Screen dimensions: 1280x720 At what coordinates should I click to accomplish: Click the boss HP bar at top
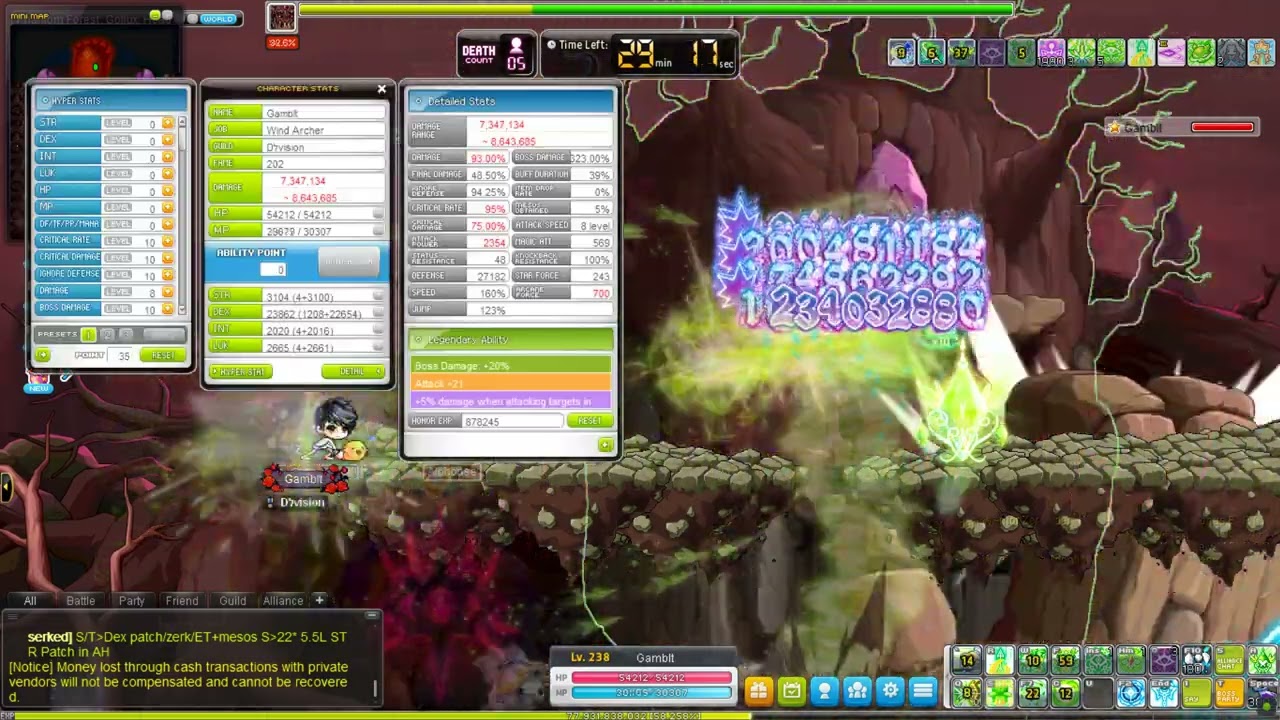(656, 10)
